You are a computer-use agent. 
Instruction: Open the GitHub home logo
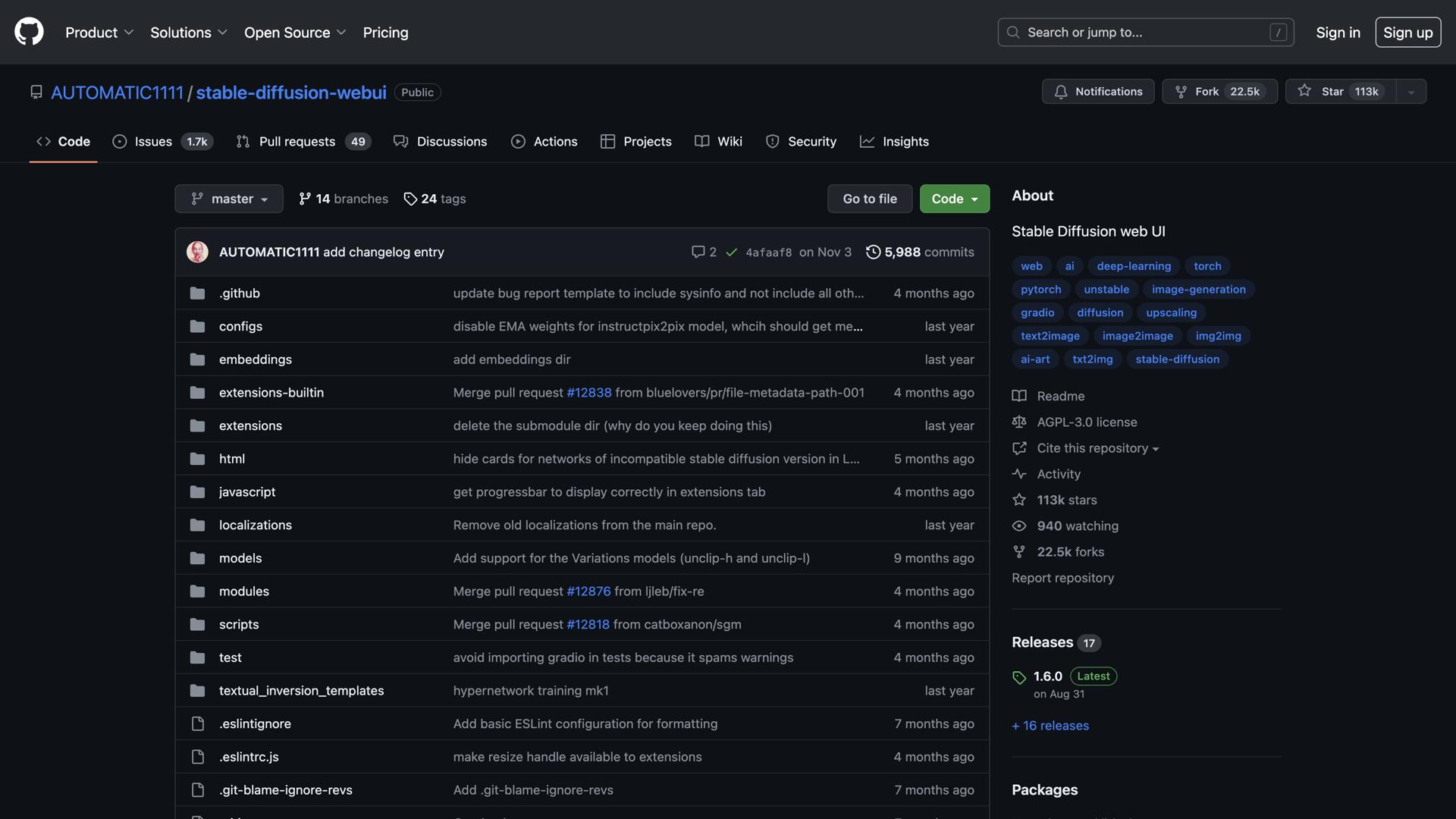pos(28,32)
